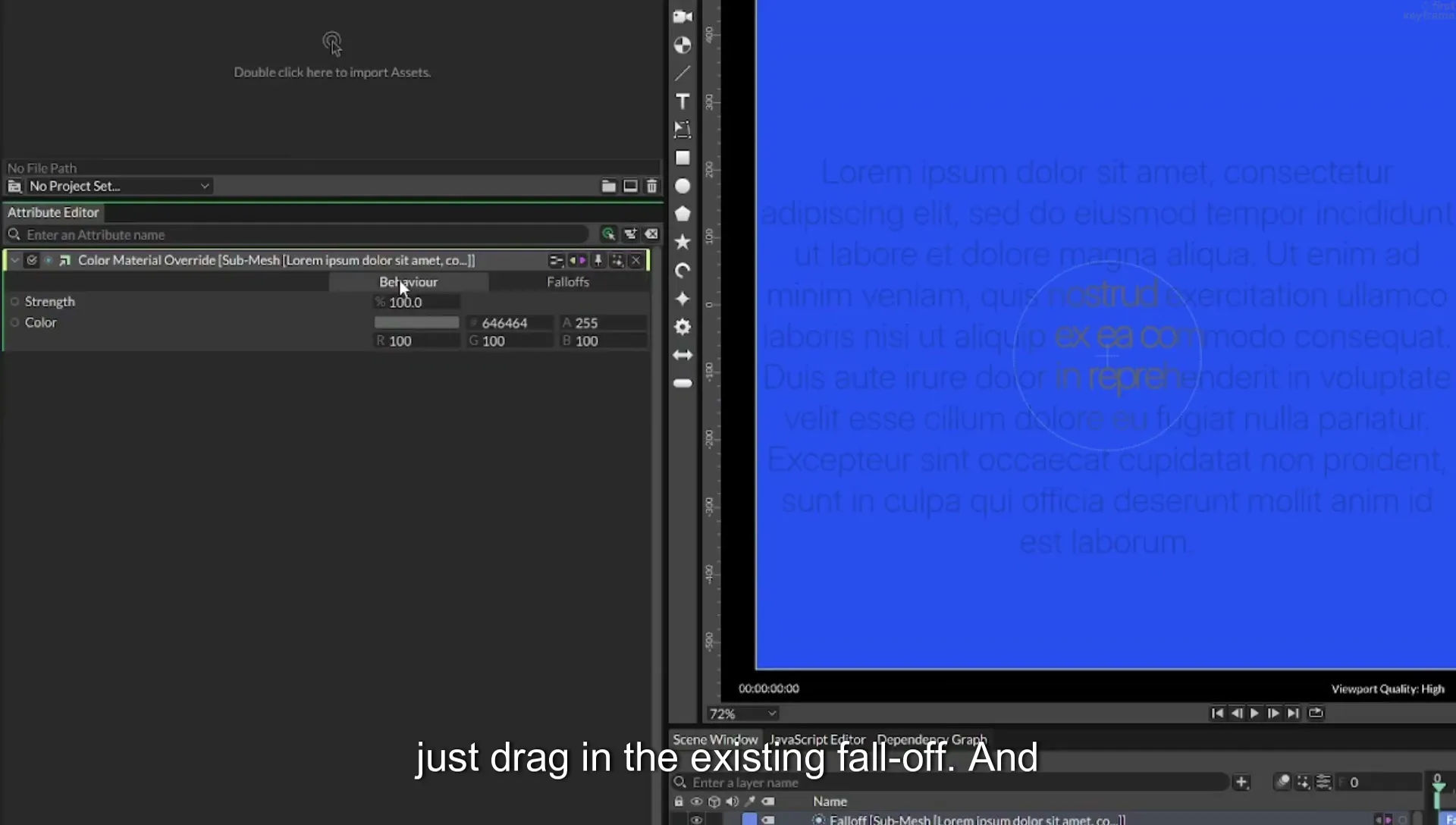Select the Rectangle shape tool
This screenshot has height=825, width=1456.
pos(682,158)
